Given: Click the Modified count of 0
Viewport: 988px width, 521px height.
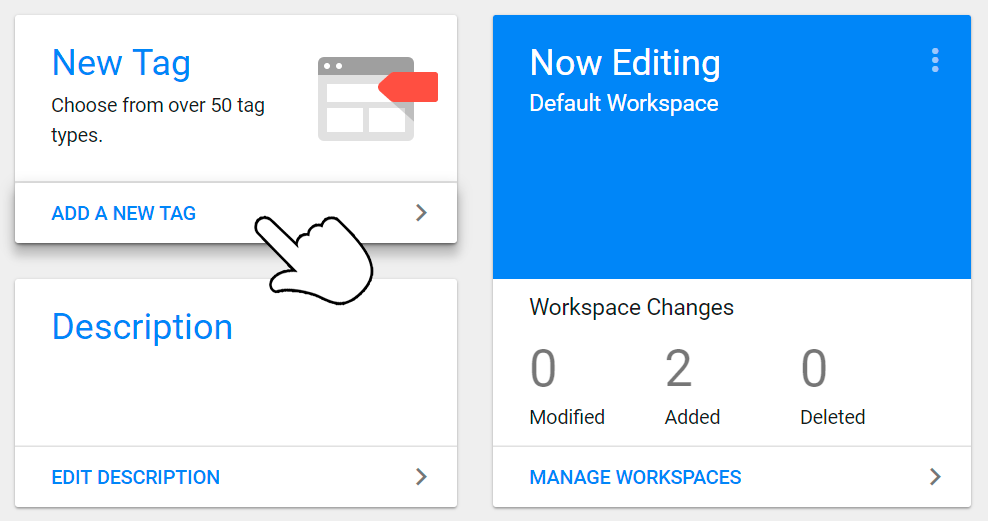Looking at the screenshot, I should [x=543, y=369].
